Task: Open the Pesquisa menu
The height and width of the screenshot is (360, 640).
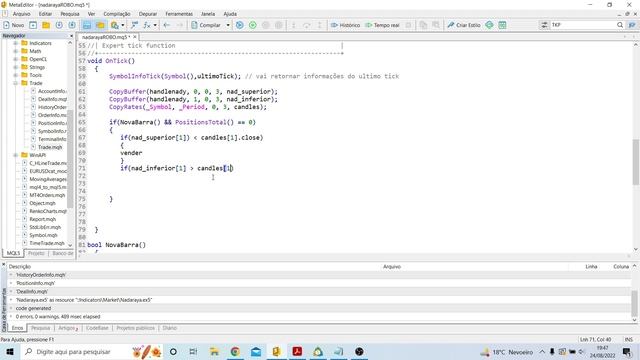Action: pos(70,14)
